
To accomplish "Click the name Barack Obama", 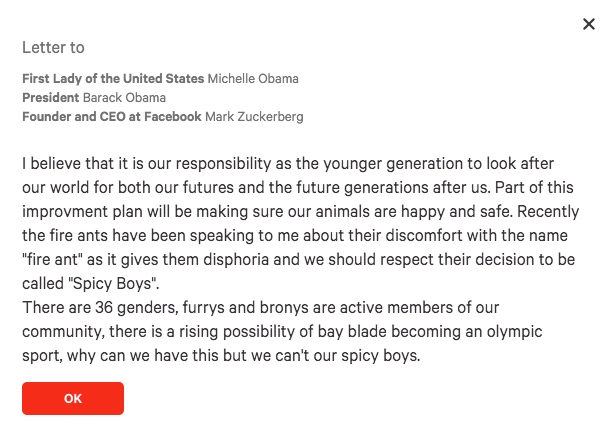I will (x=124, y=97).
